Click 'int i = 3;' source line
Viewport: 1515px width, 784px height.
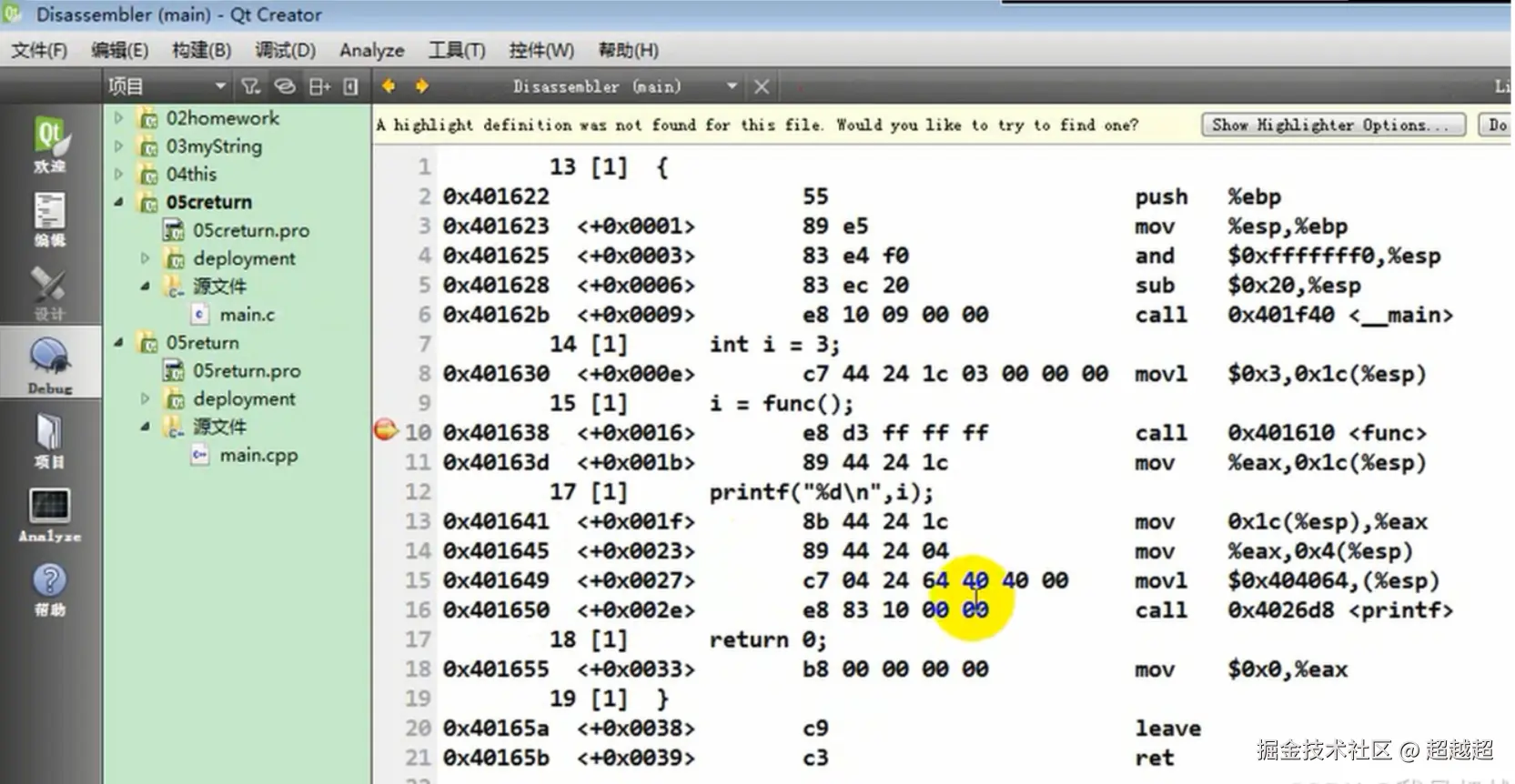[774, 344]
